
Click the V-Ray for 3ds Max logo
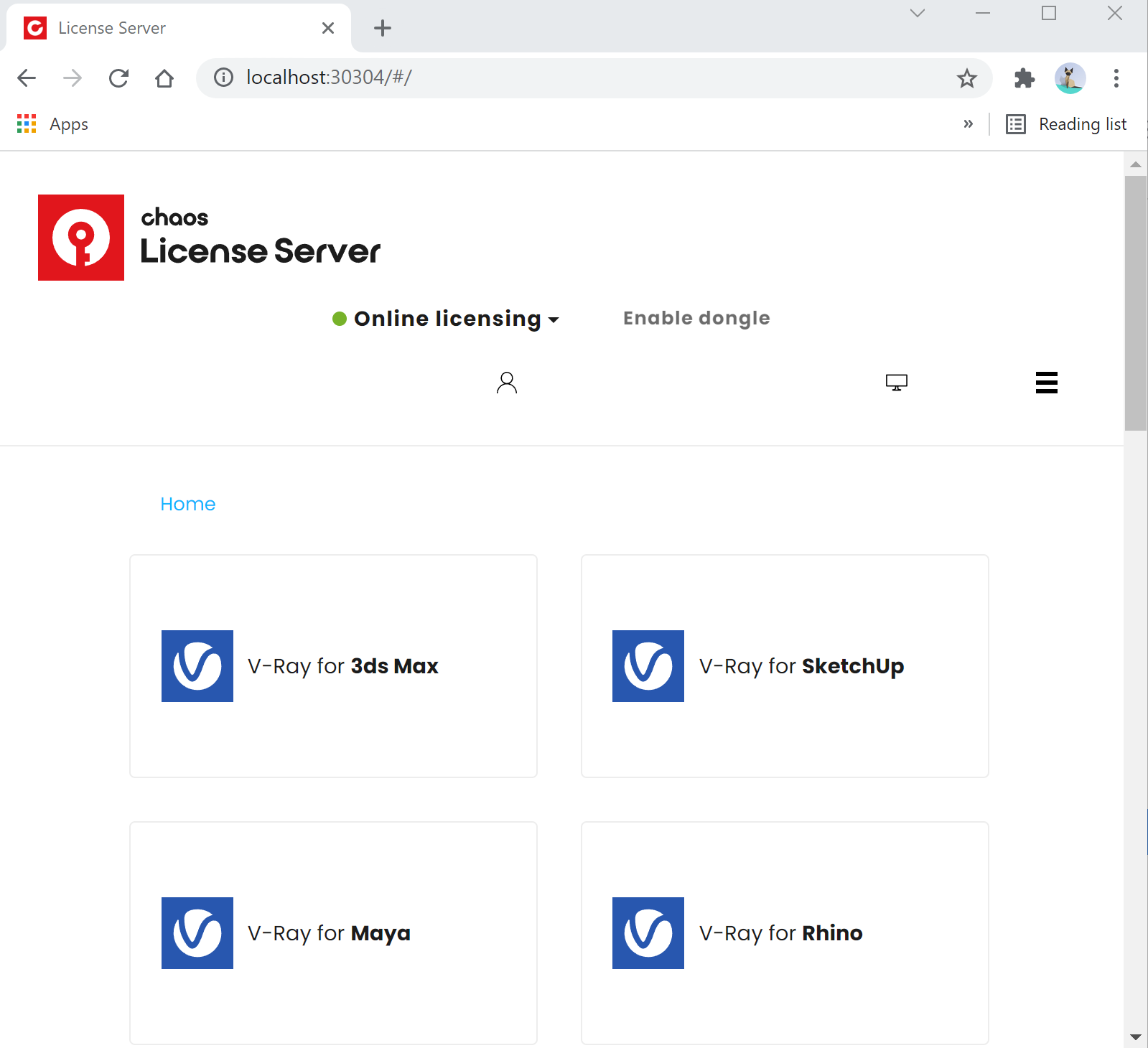point(197,666)
